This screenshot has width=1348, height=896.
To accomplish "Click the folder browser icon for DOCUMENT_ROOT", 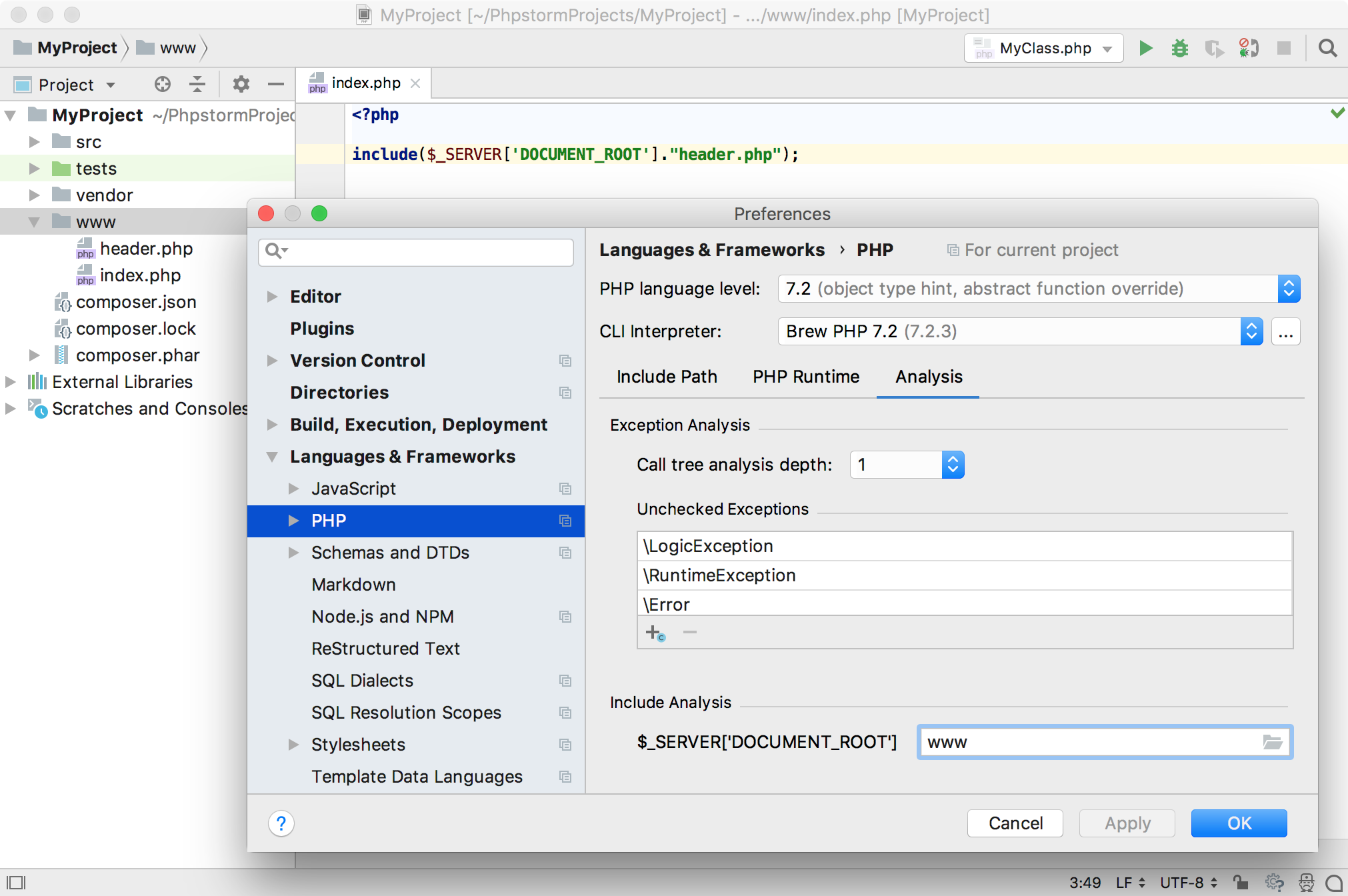I will 1273,742.
